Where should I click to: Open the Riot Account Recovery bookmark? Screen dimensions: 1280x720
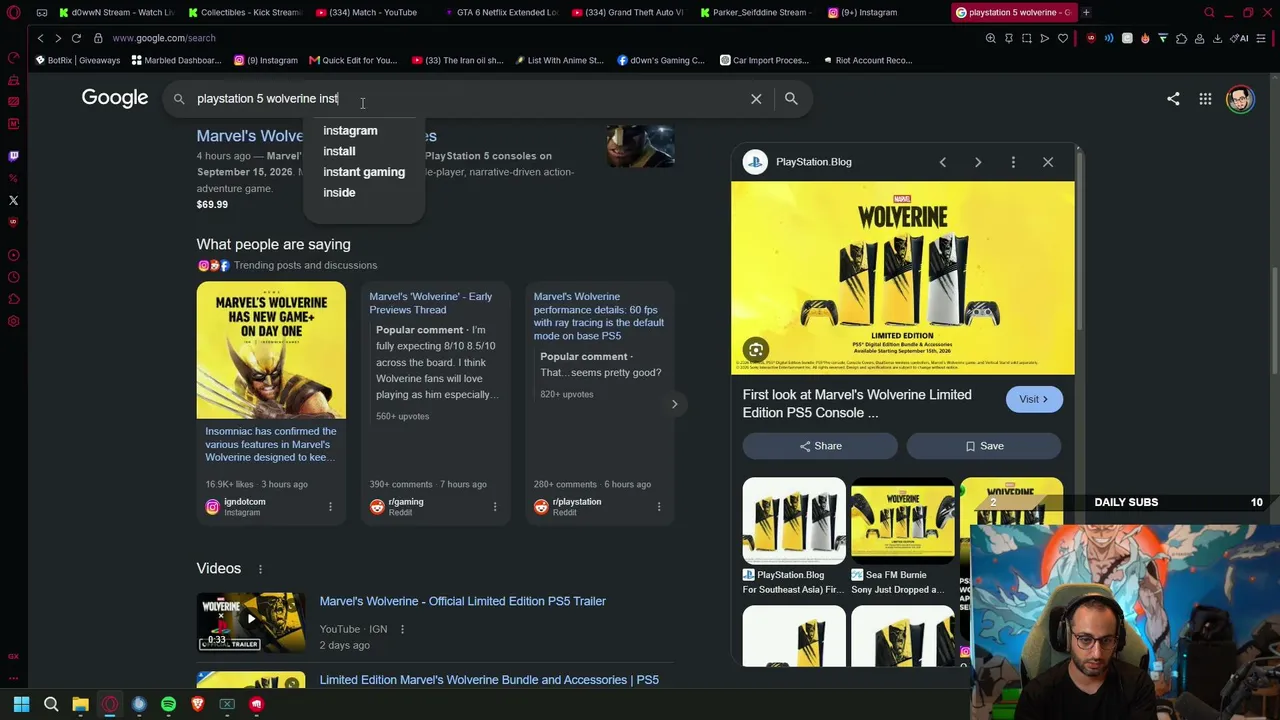point(867,60)
